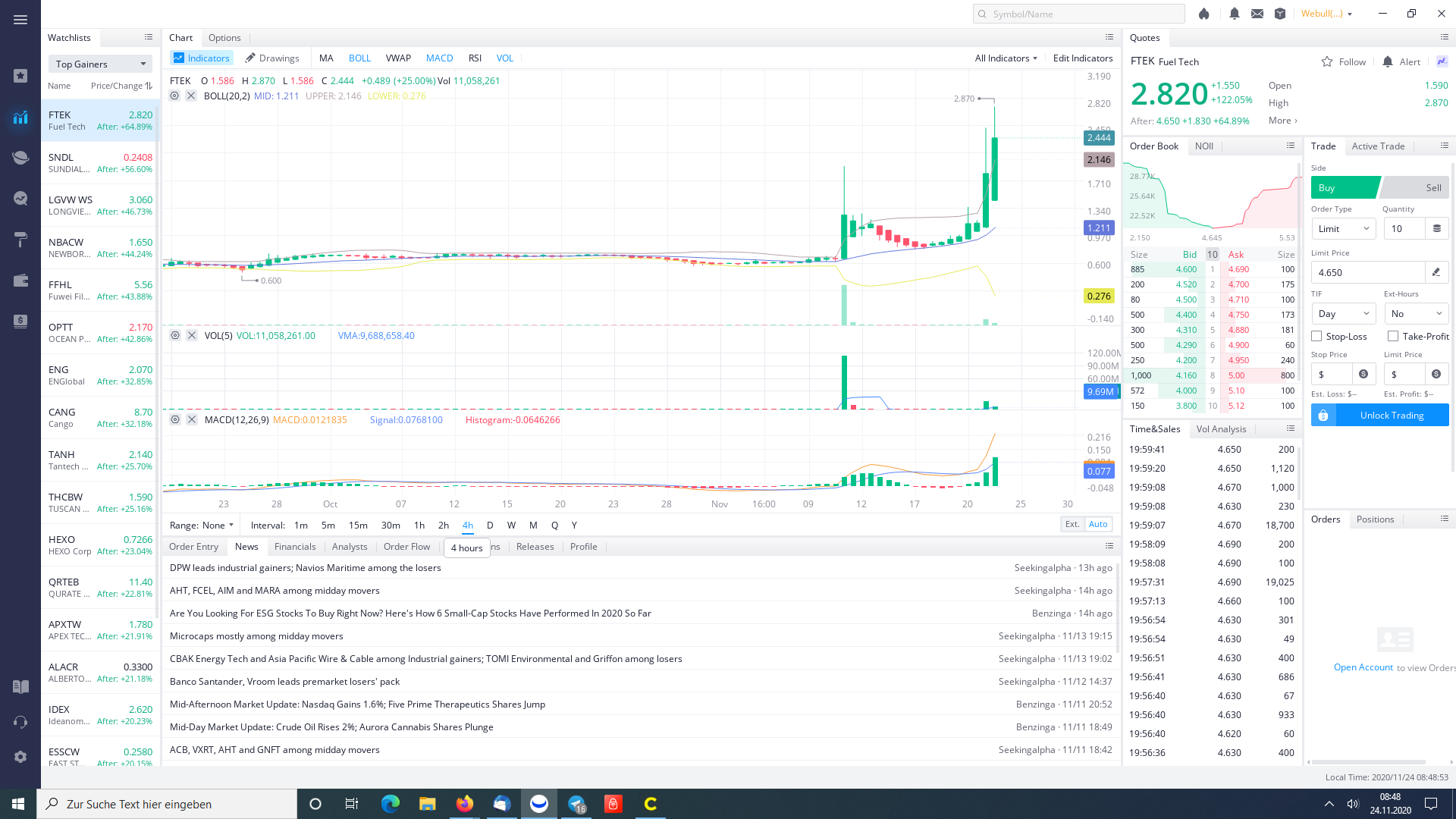This screenshot has height=819, width=1456.
Task: Click the Symbol/Name search field
Action: pos(1078,14)
